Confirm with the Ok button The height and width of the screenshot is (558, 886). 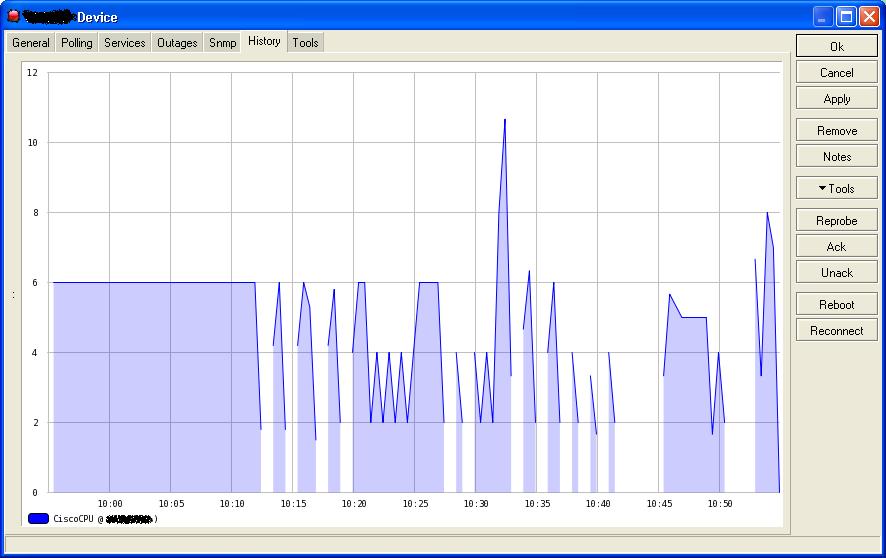[x=837, y=46]
